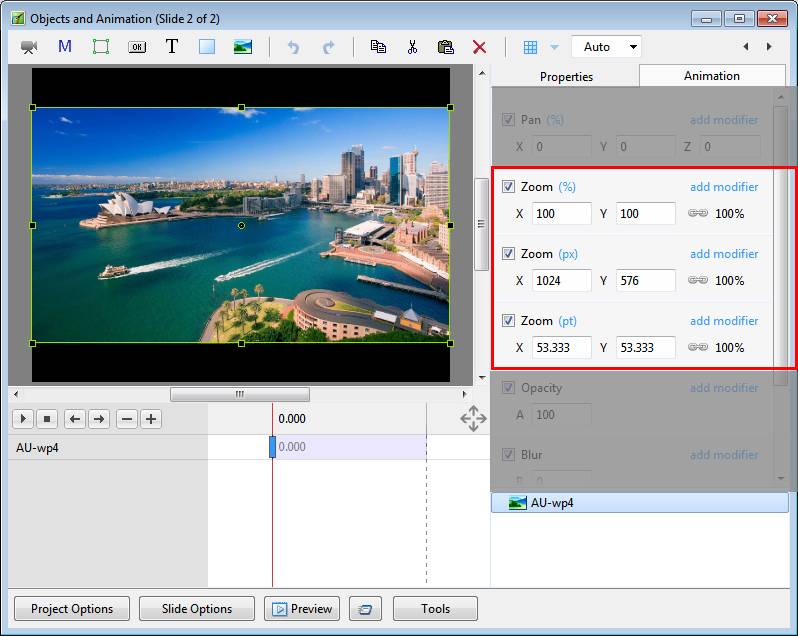Delete object with the red X icon
This screenshot has height=636, width=798.
click(x=479, y=47)
